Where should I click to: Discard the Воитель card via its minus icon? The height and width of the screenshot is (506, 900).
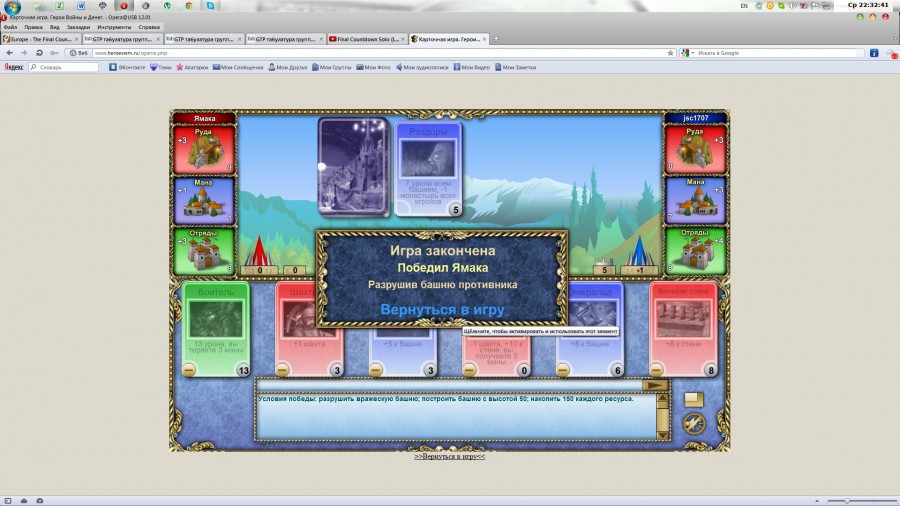(189, 370)
